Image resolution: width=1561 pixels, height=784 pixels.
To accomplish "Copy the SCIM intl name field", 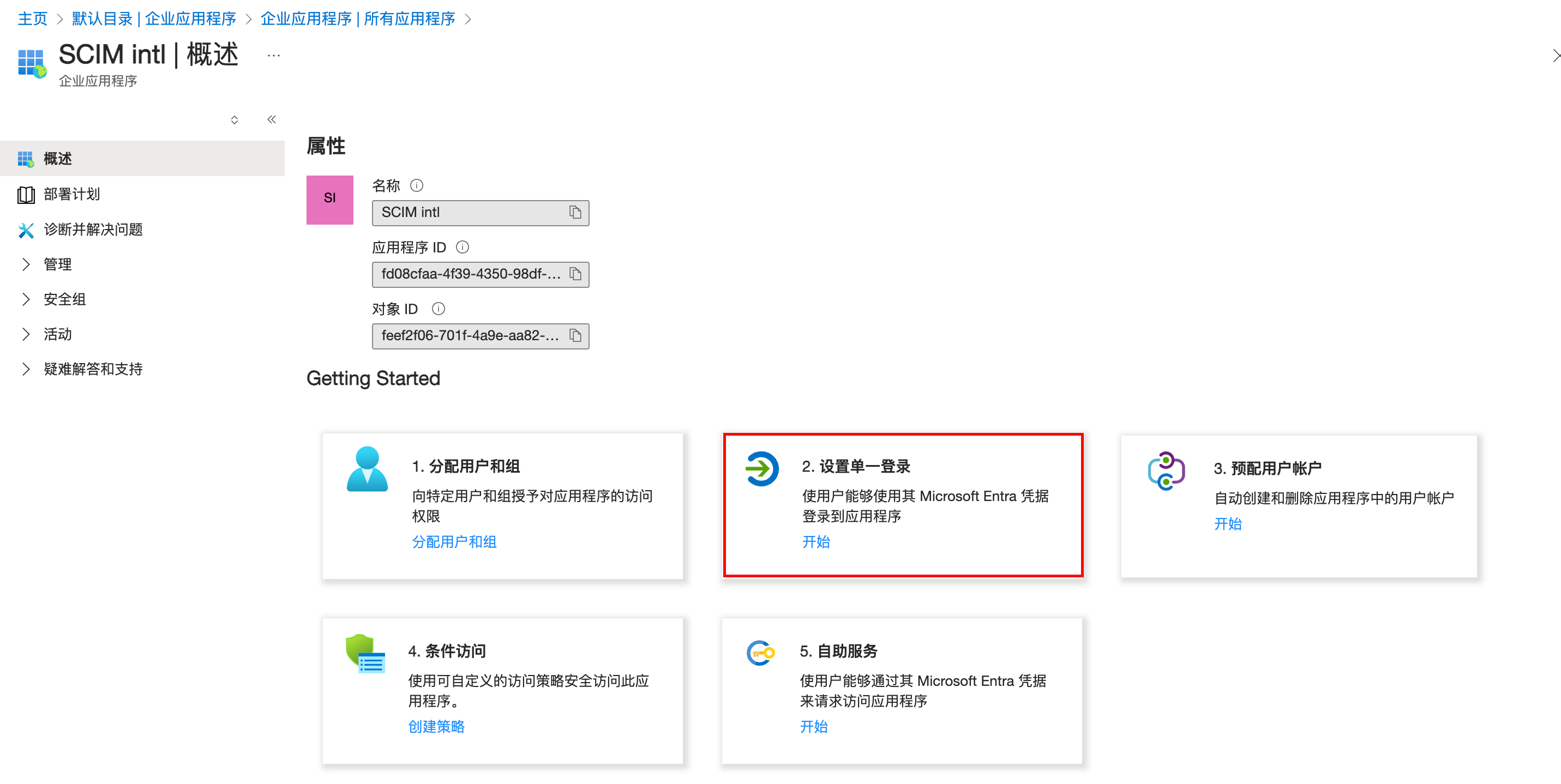I will point(575,212).
